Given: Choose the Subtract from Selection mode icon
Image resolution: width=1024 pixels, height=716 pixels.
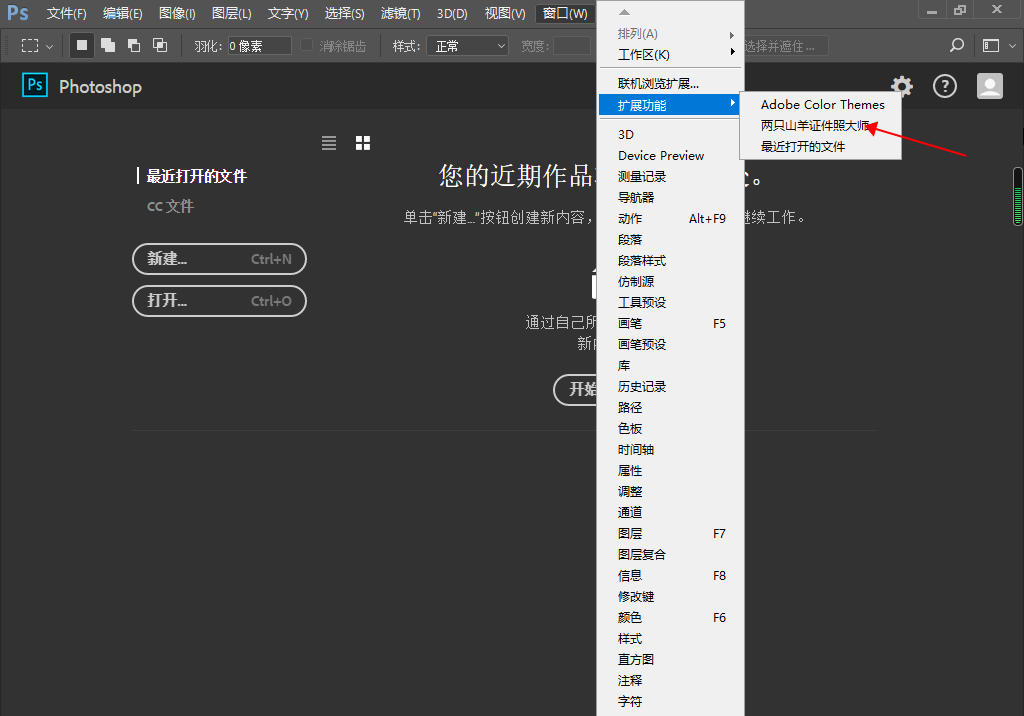Looking at the screenshot, I should click(134, 45).
